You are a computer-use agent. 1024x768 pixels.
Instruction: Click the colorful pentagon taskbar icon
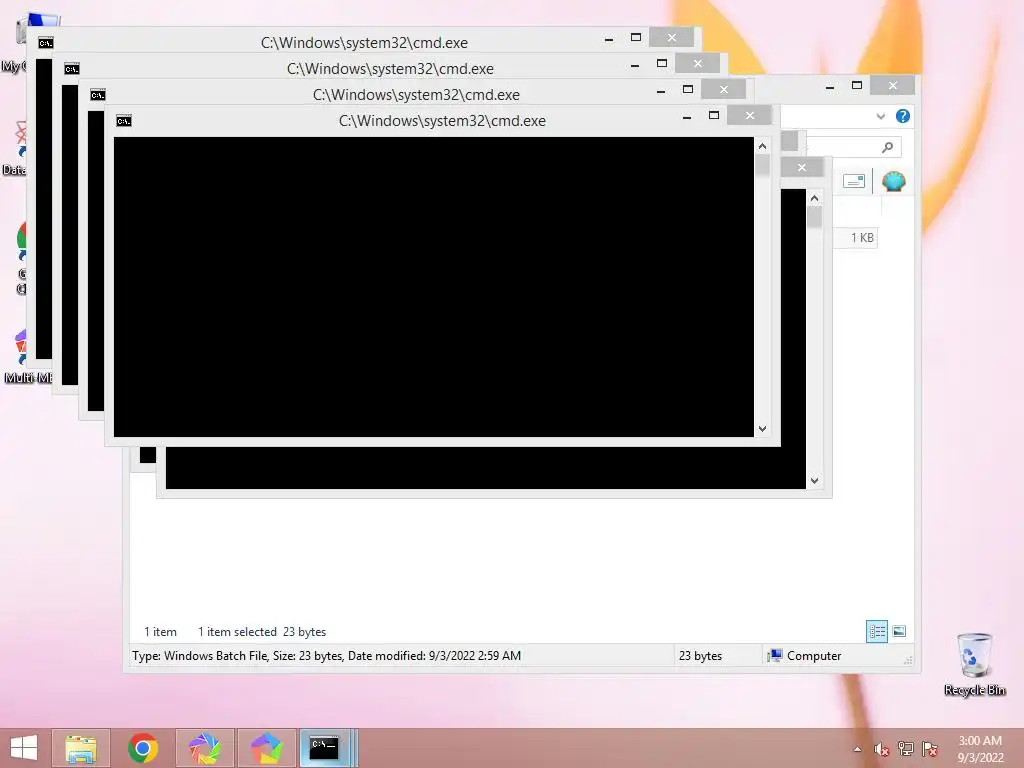tap(267, 748)
